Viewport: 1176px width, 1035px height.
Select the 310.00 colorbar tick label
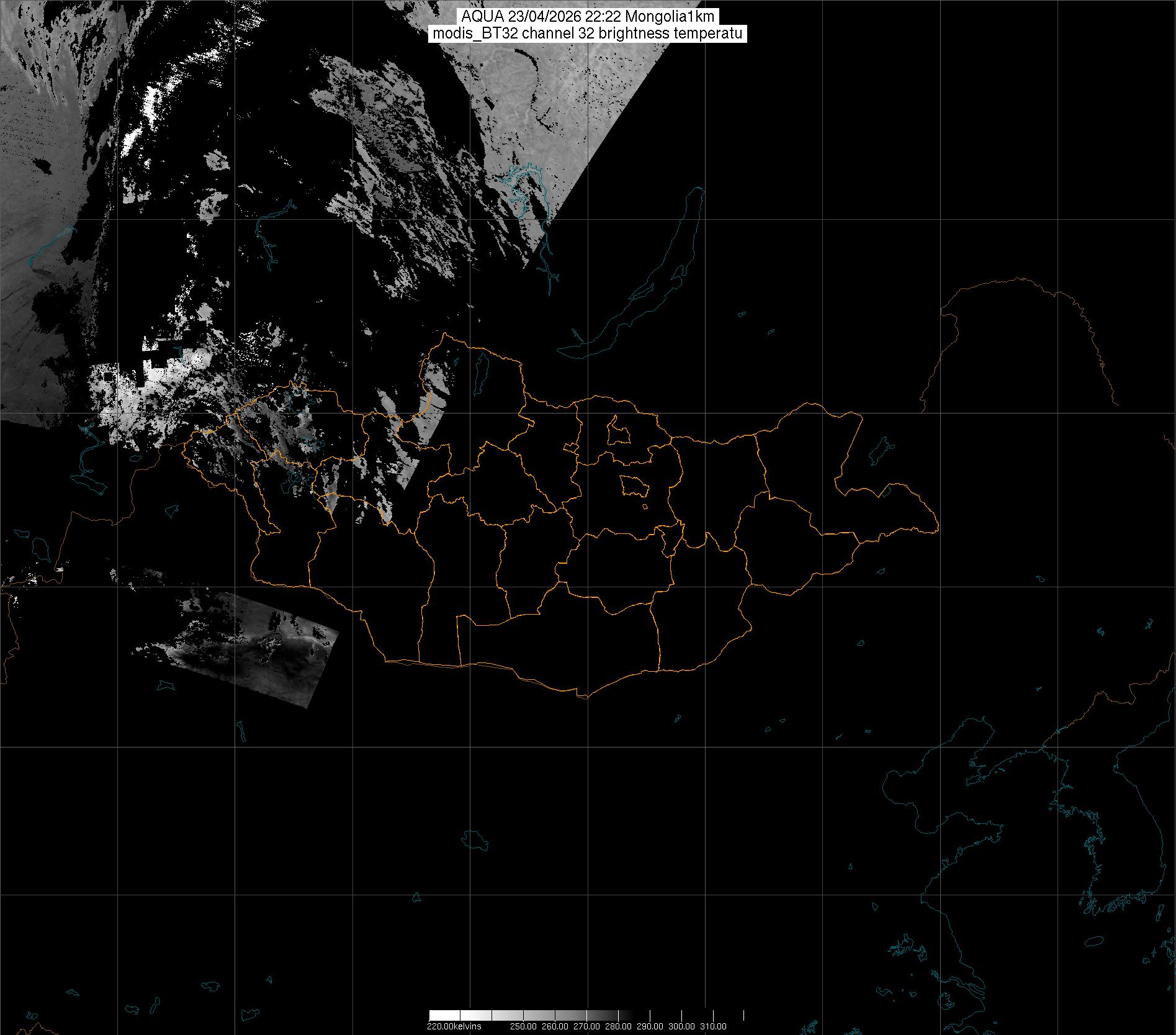(x=714, y=1026)
